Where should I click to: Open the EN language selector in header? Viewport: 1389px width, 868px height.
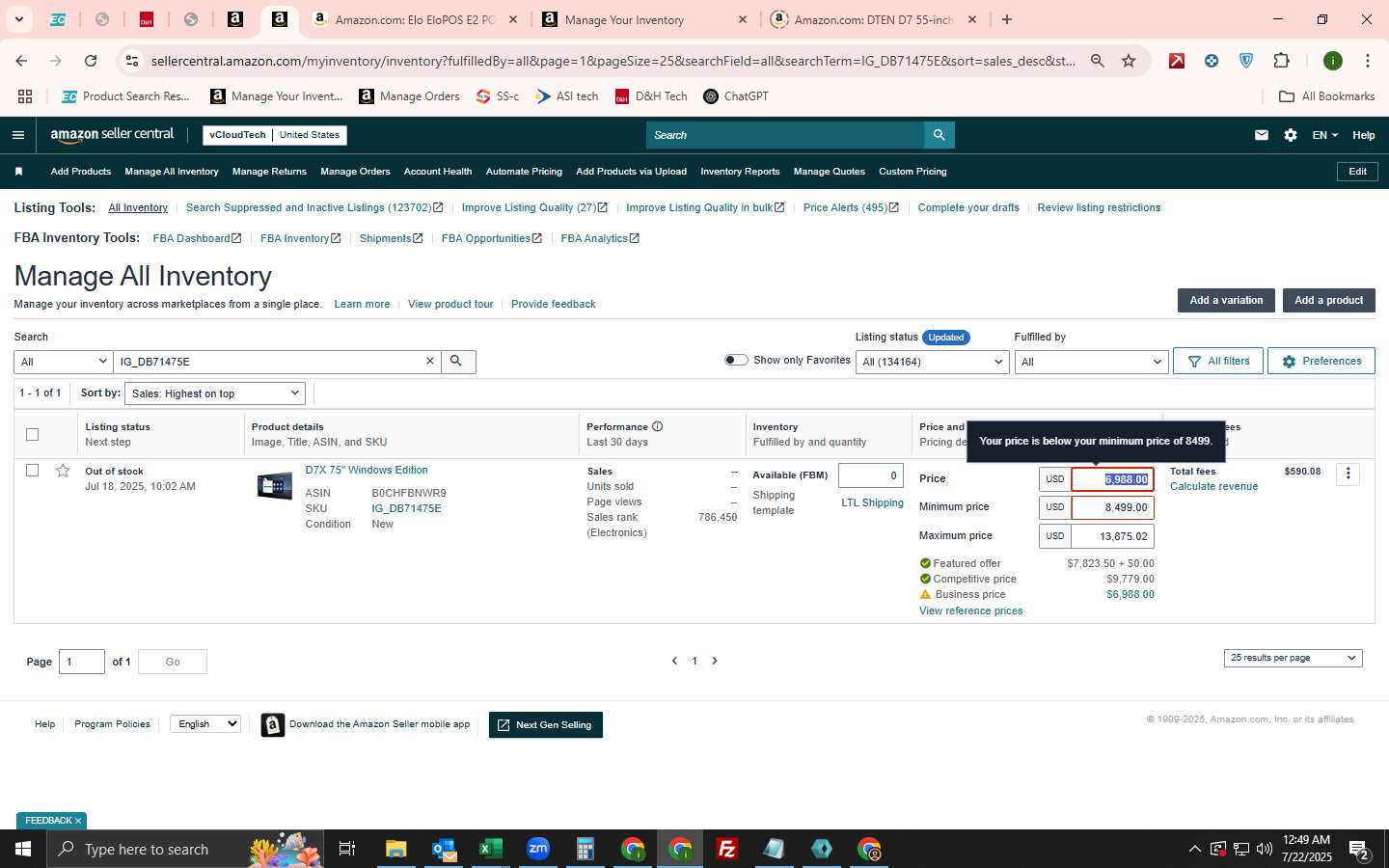[1324, 135]
